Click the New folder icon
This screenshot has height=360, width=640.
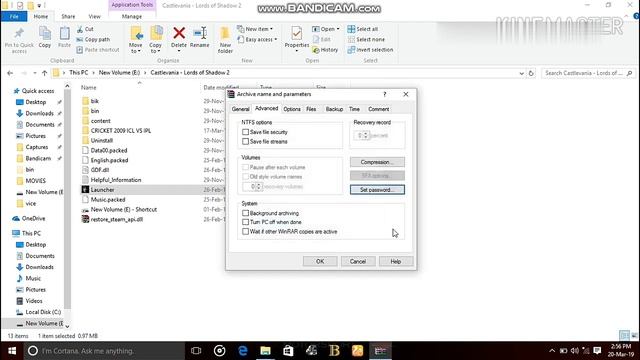225,33
